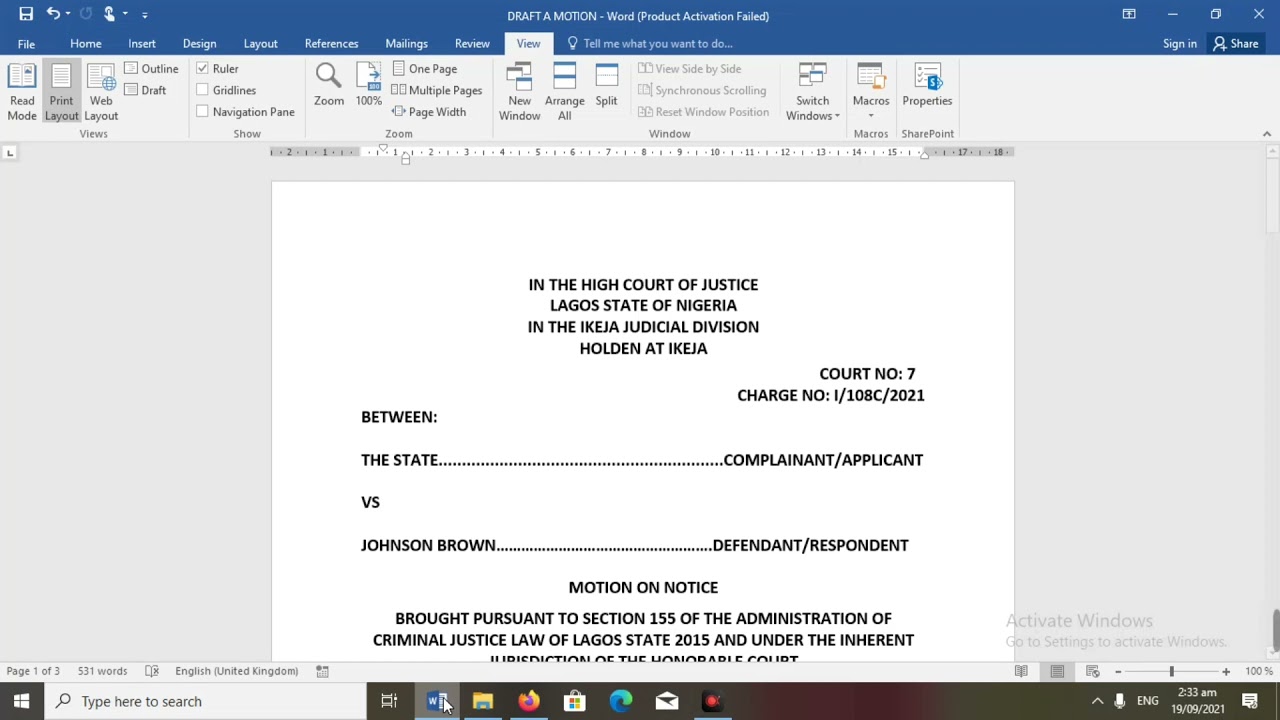Switch to Web Layout view
The height and width of the screenshot is (720, 1280).
point(101,92)
